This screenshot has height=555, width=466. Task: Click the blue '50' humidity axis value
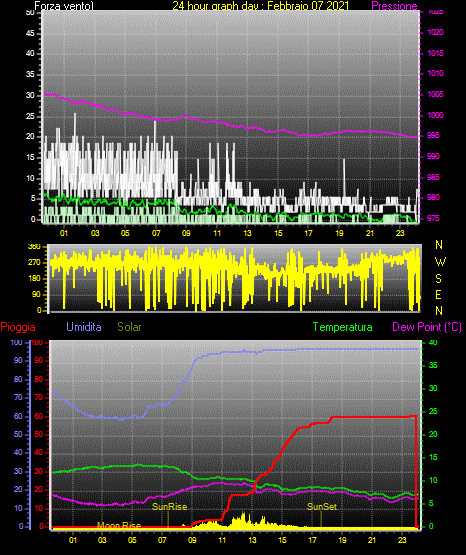click(18, 434)
